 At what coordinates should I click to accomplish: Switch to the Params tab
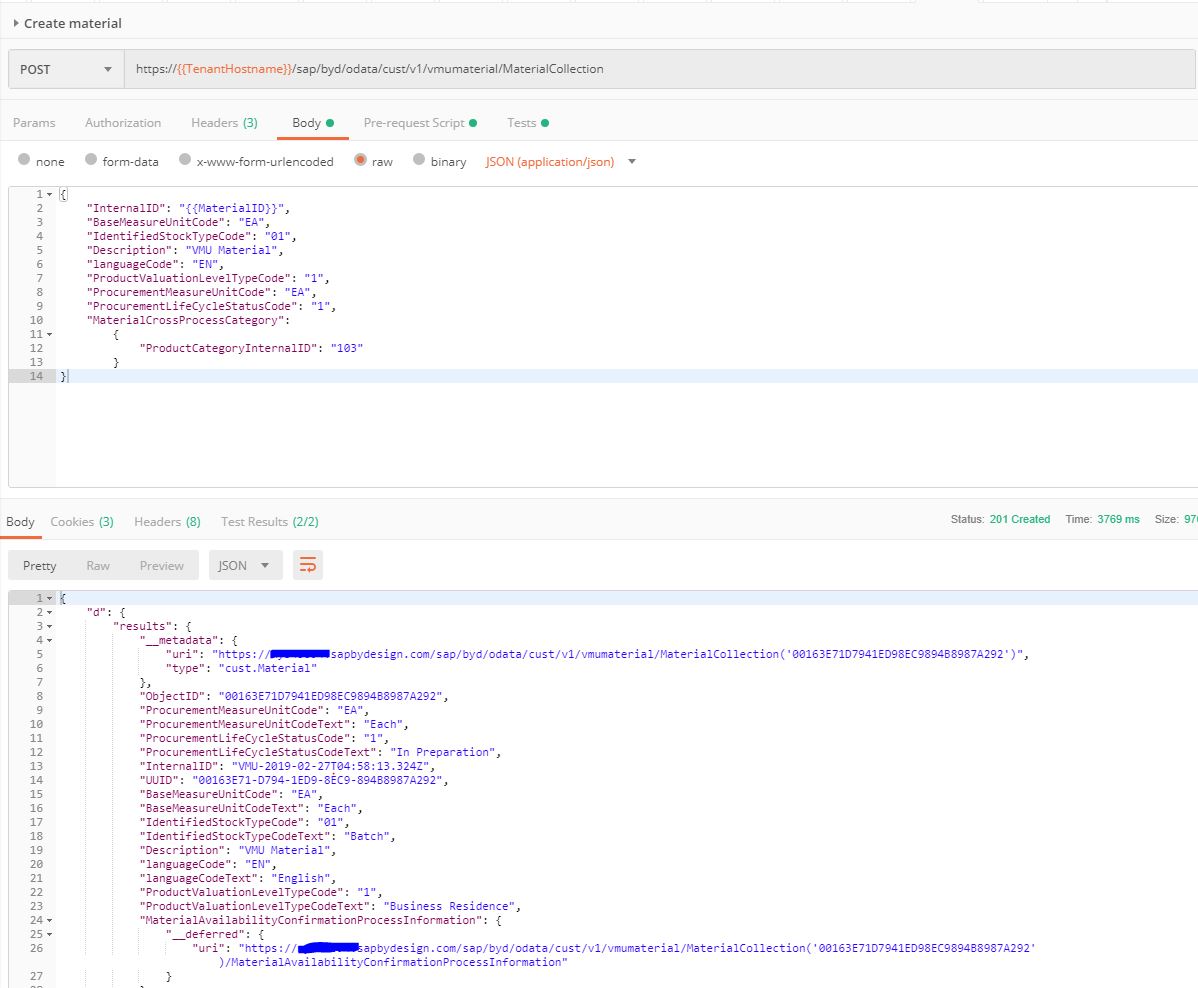(x=34, y=123)
